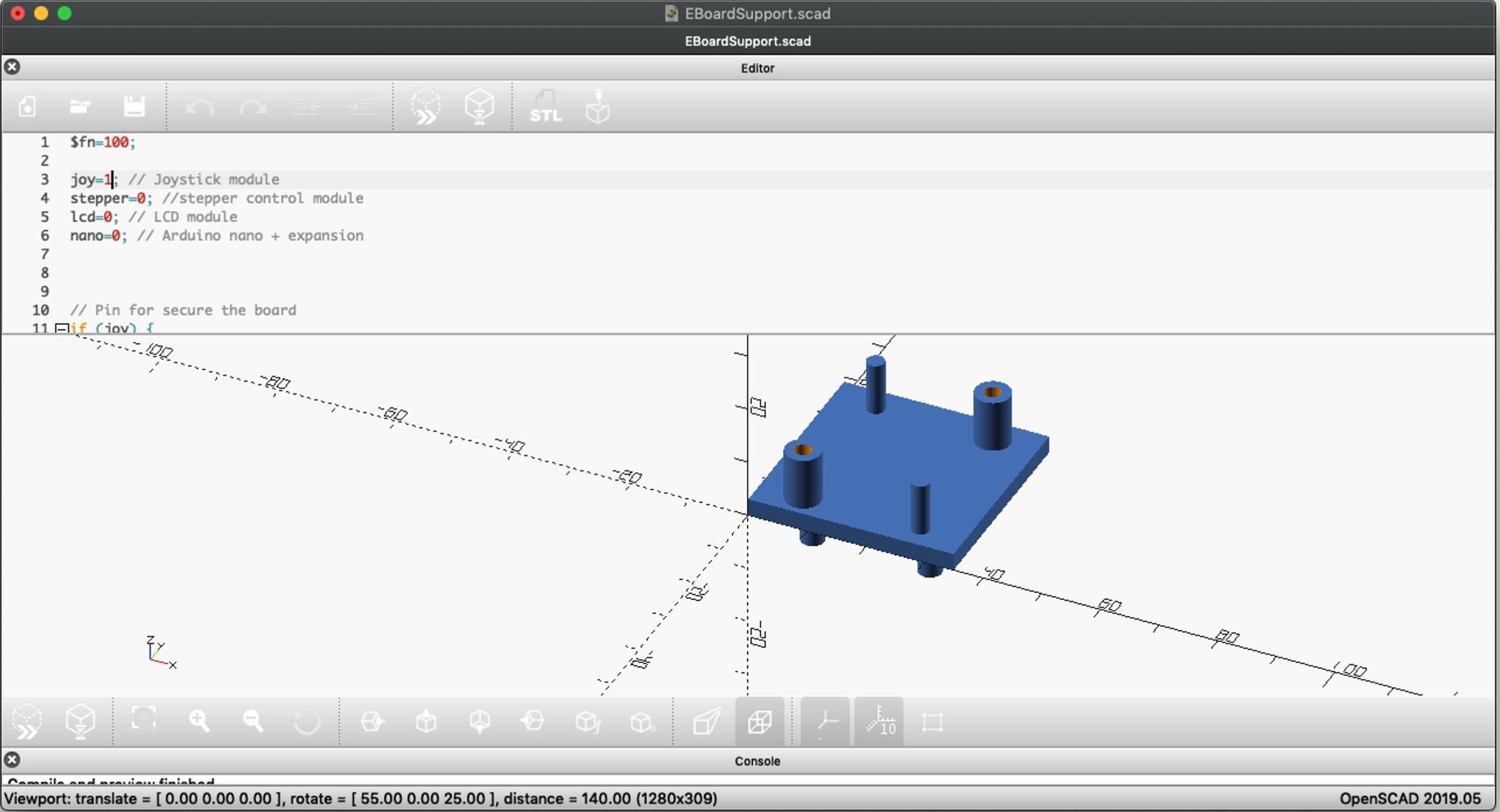Zoom out the 3D viewport
The image size is (1500, 812).
[253, 721]
